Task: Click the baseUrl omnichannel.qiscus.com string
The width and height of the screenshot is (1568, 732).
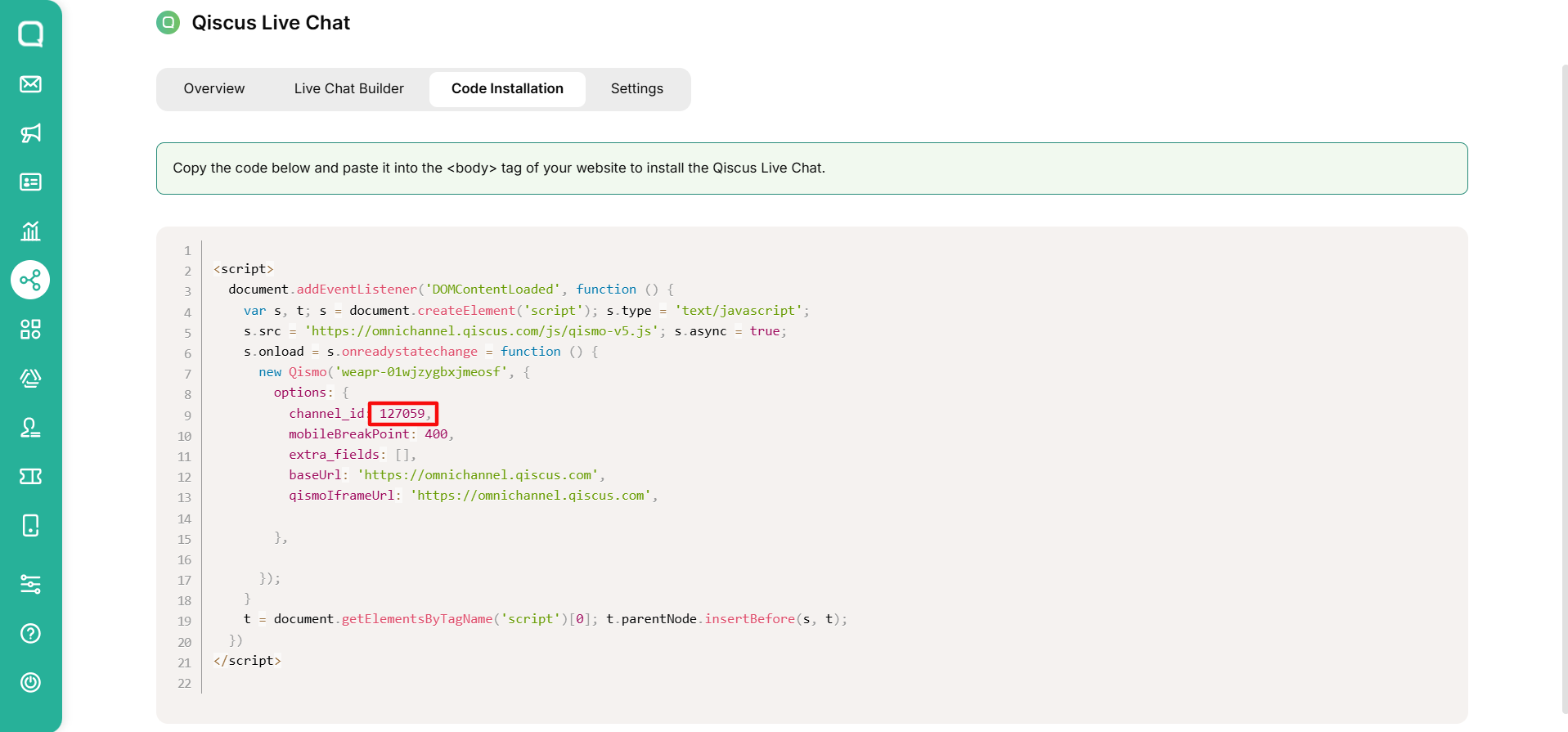Action: pyautogui.click(x=478, y=475)
